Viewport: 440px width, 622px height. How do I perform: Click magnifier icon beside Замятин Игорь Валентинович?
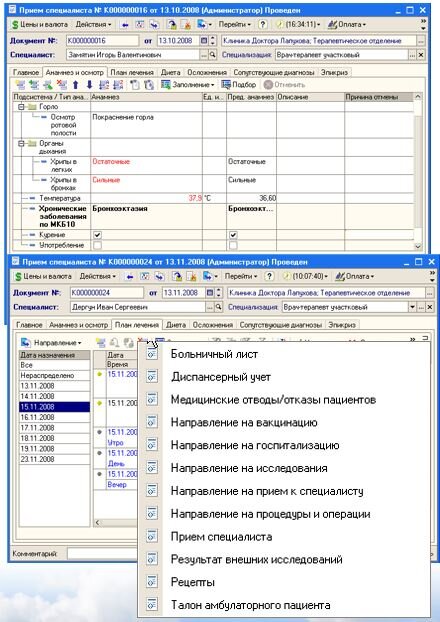(213, 55)
